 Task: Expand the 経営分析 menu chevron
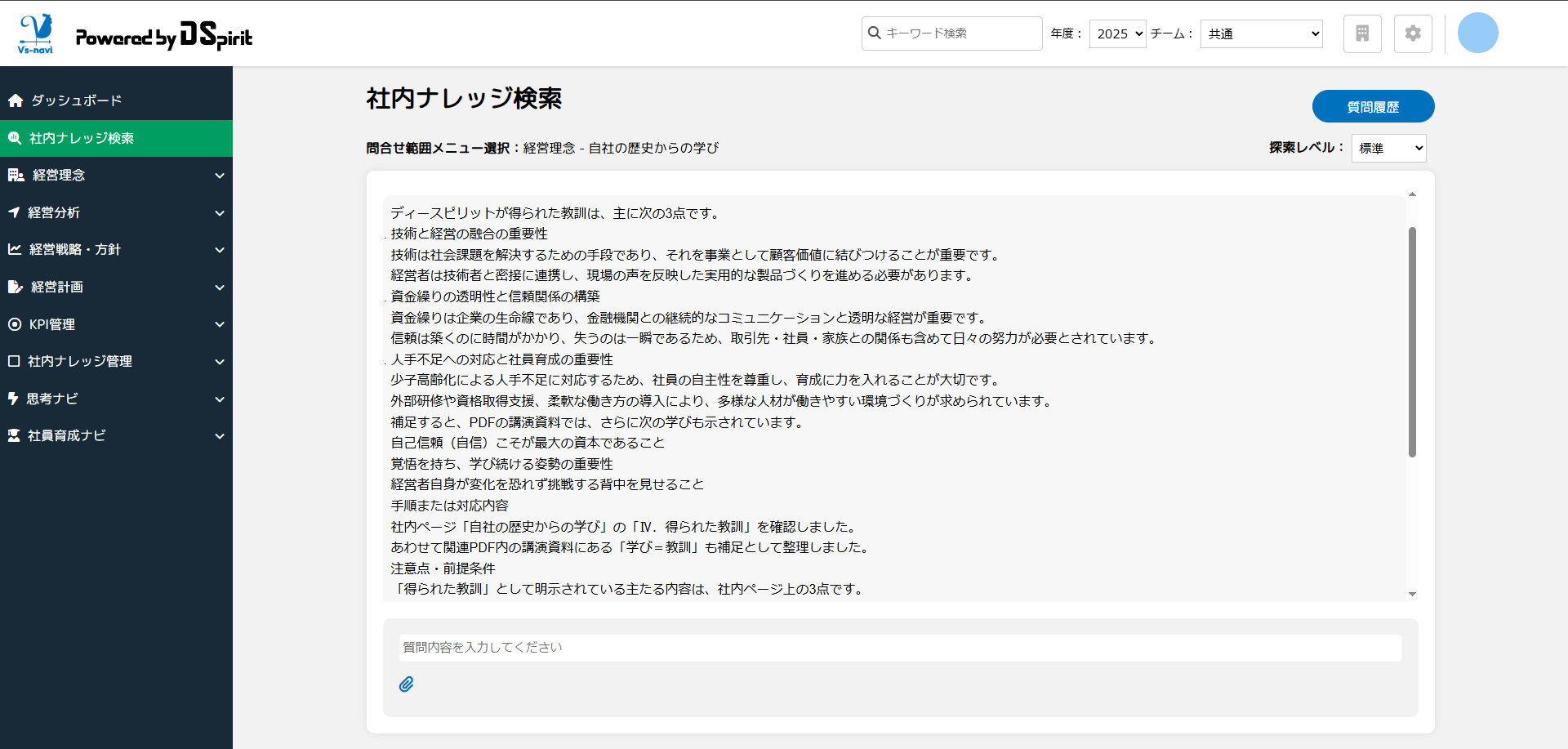pyautogui.click(x=220, y=213)
